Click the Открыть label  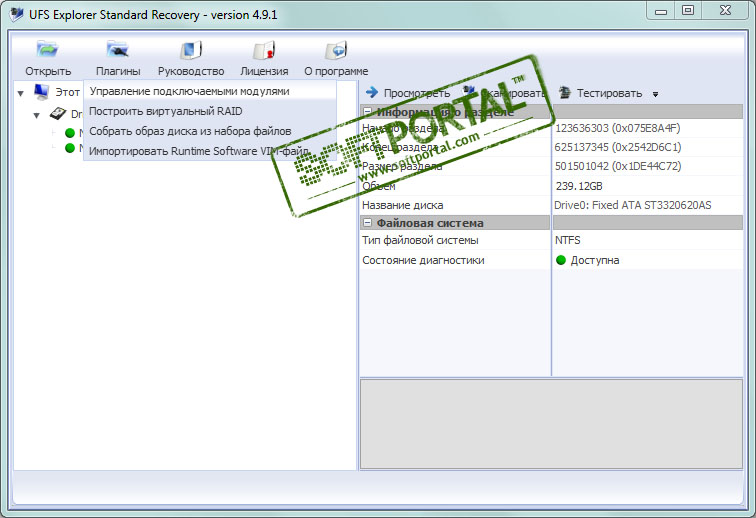(x=48, y=71)
